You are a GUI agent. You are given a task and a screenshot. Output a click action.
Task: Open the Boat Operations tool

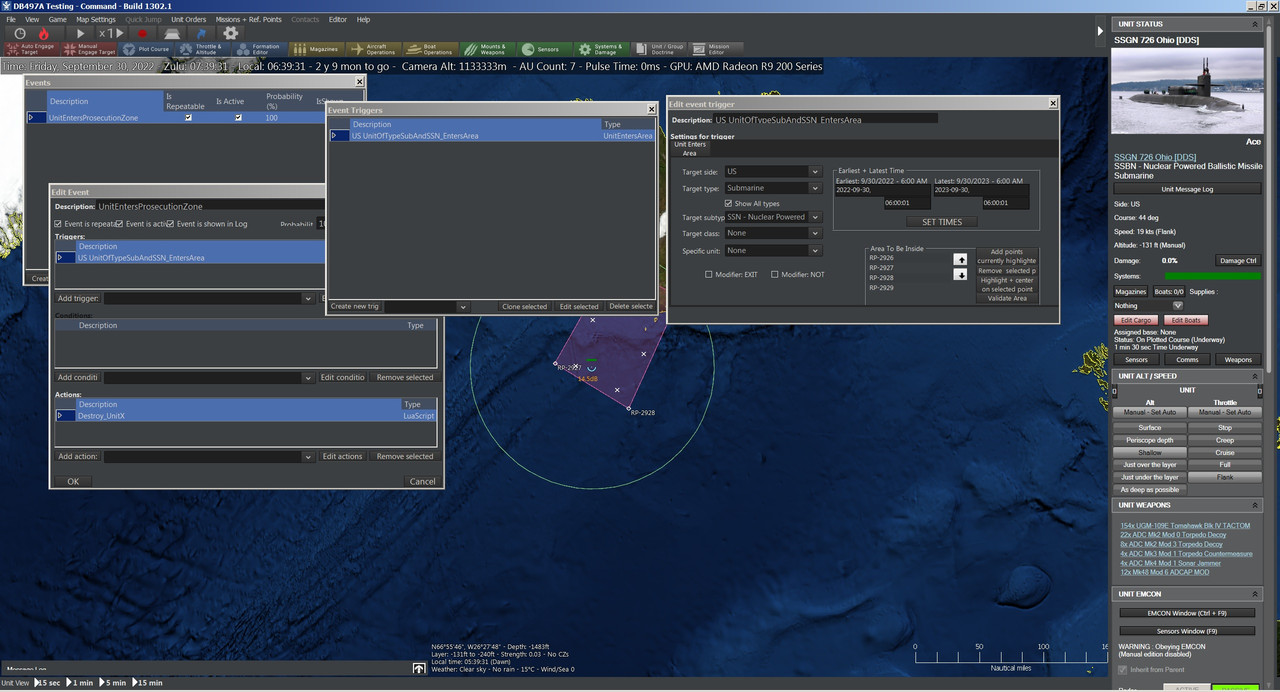pos(432,49)
